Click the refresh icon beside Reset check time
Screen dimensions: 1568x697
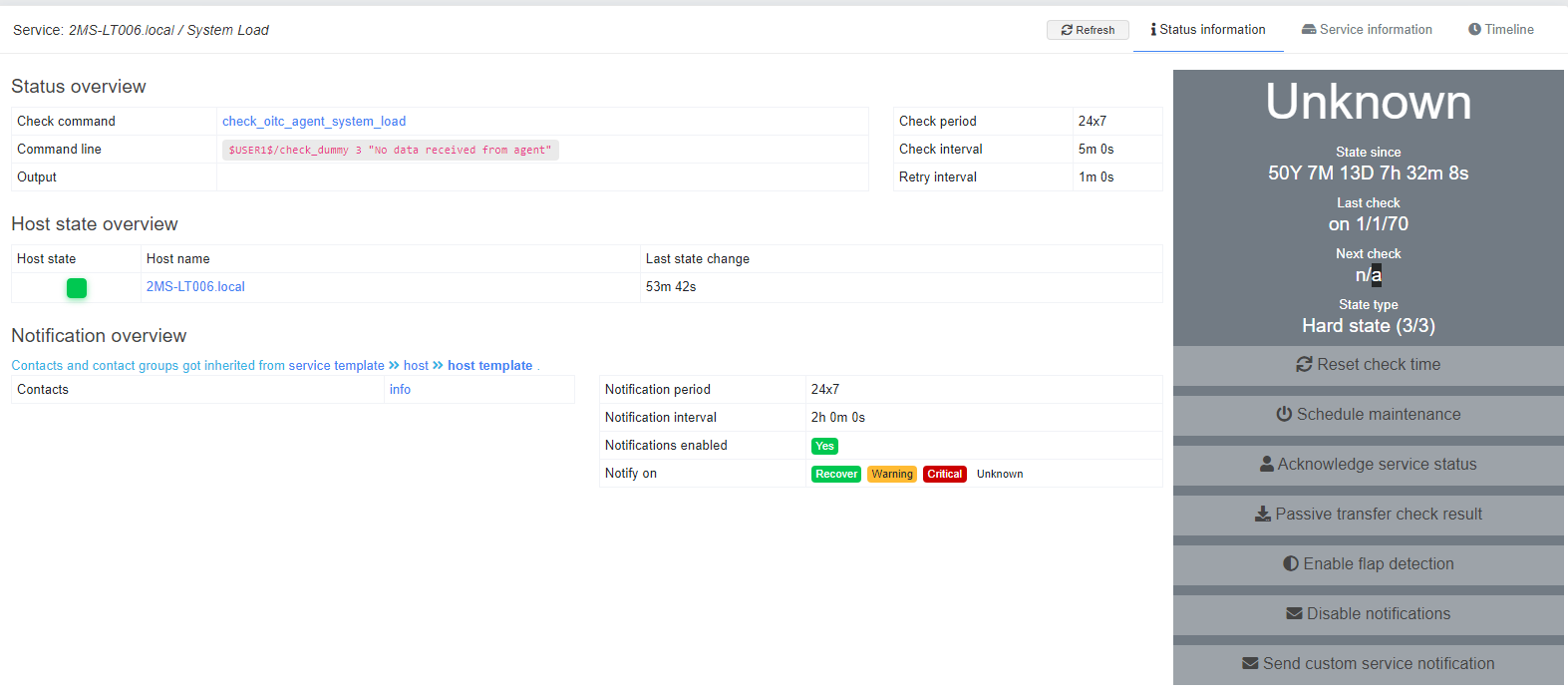(1304, 365)
